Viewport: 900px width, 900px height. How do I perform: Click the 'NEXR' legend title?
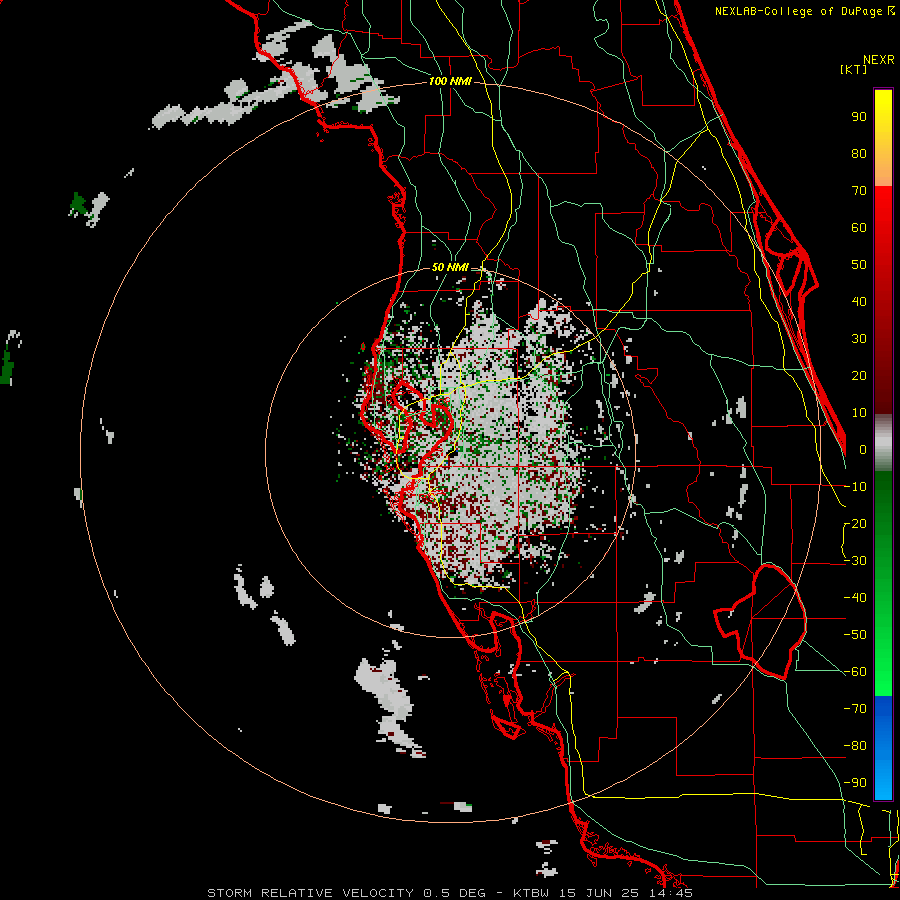click(878, 60)
